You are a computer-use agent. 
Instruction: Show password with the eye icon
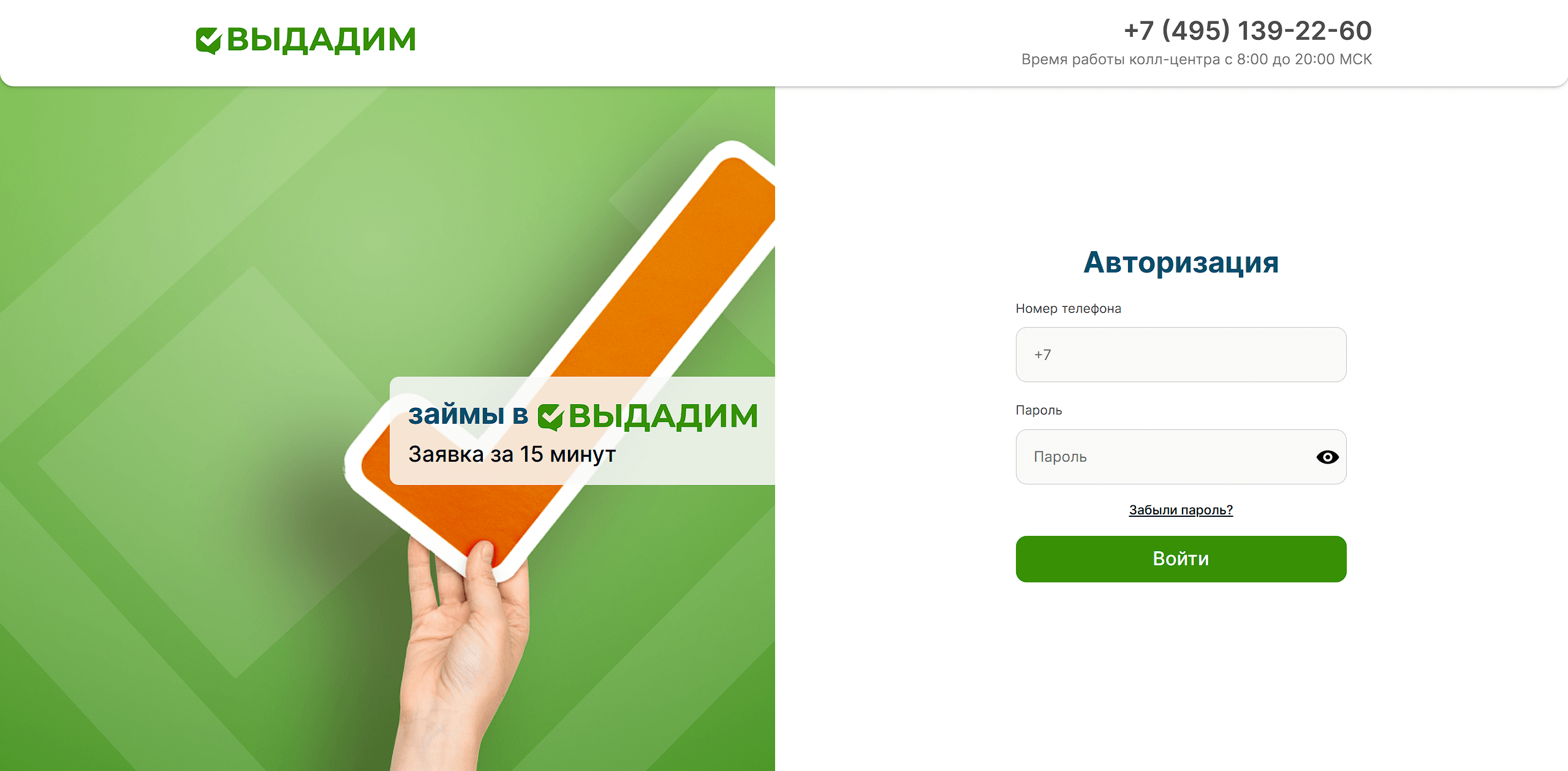(x=1327, y=457)
